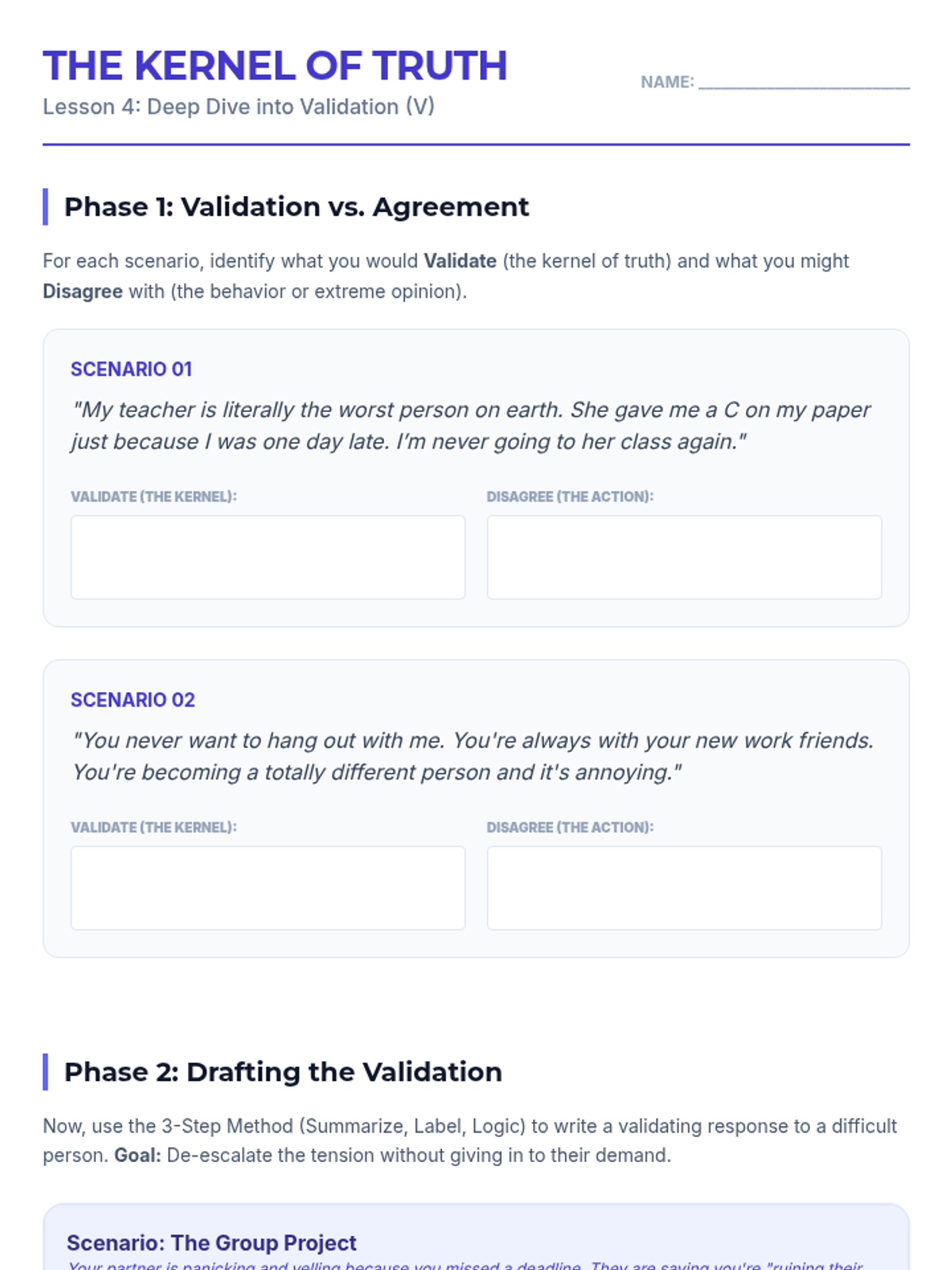Click the teacher quote in Scenario 01
This screenshot has height=1270, width=952.
point(470,425)
